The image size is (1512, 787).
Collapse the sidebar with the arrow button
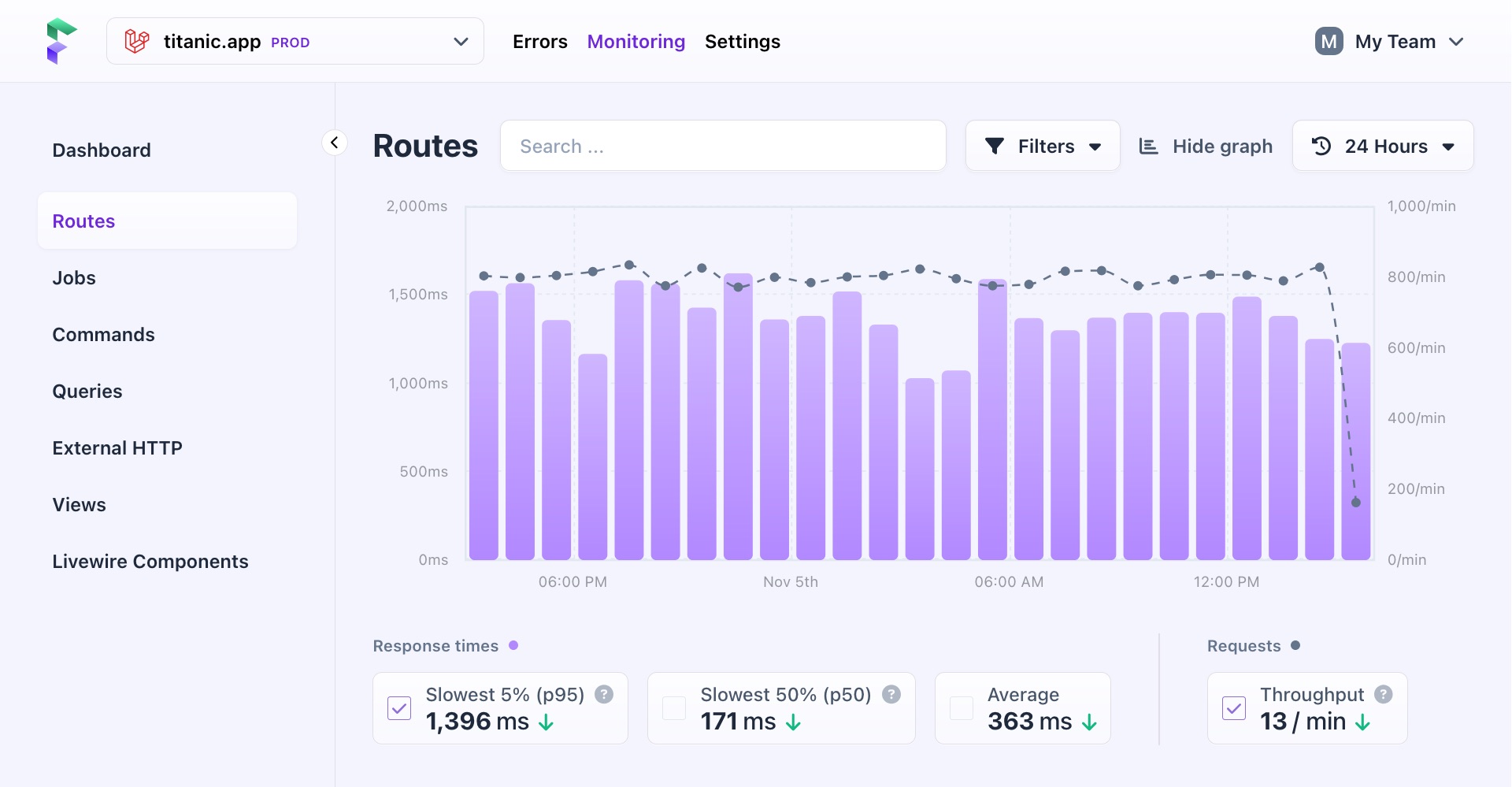coord(335,143)
